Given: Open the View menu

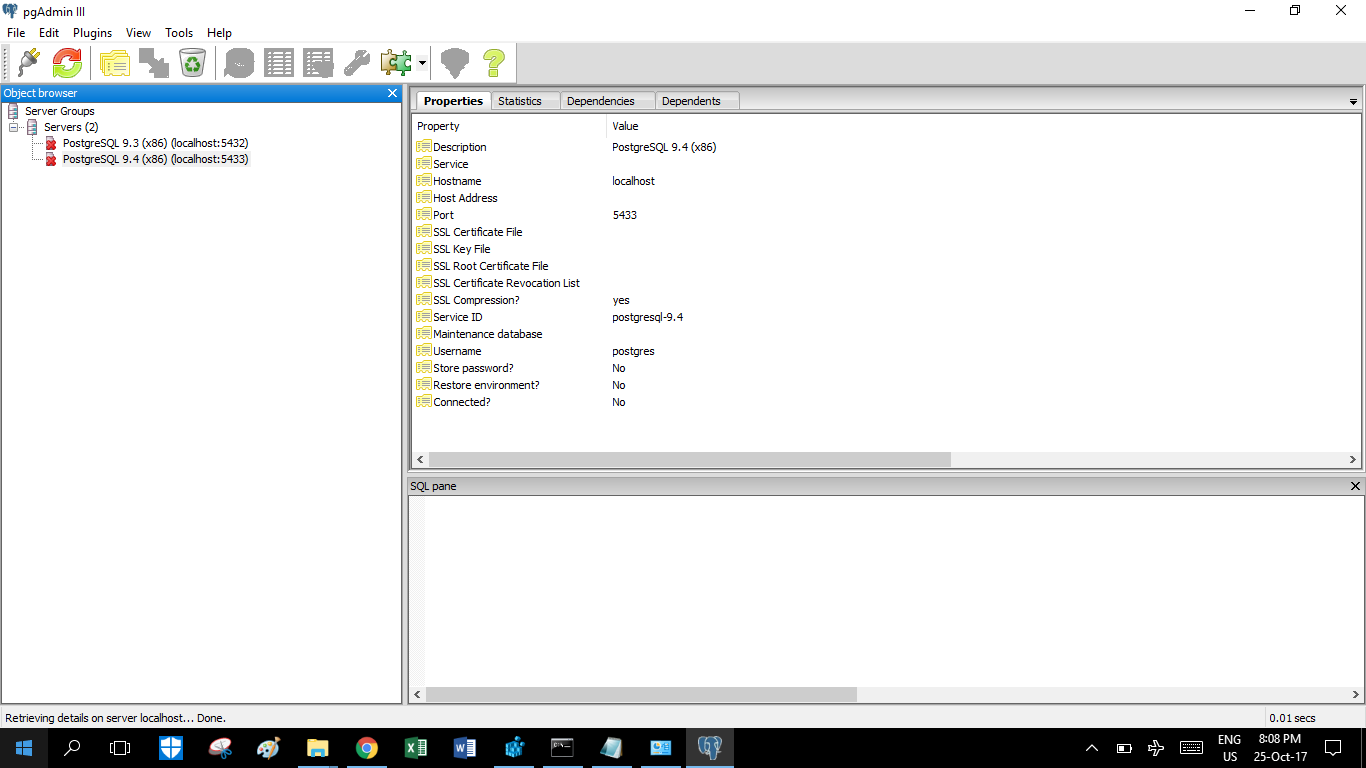Looking at the screenshot, I should point(138,33).
